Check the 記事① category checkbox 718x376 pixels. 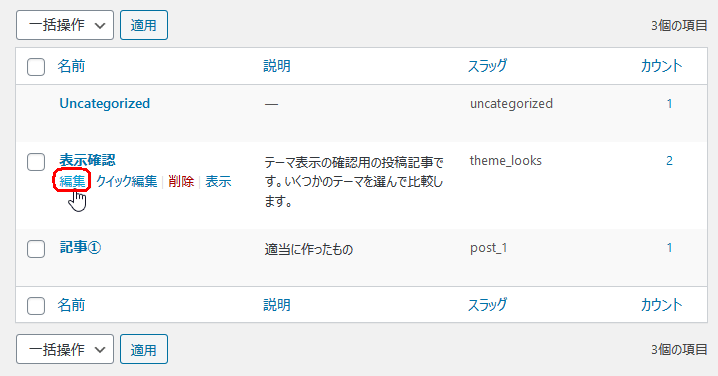point(36,249)
